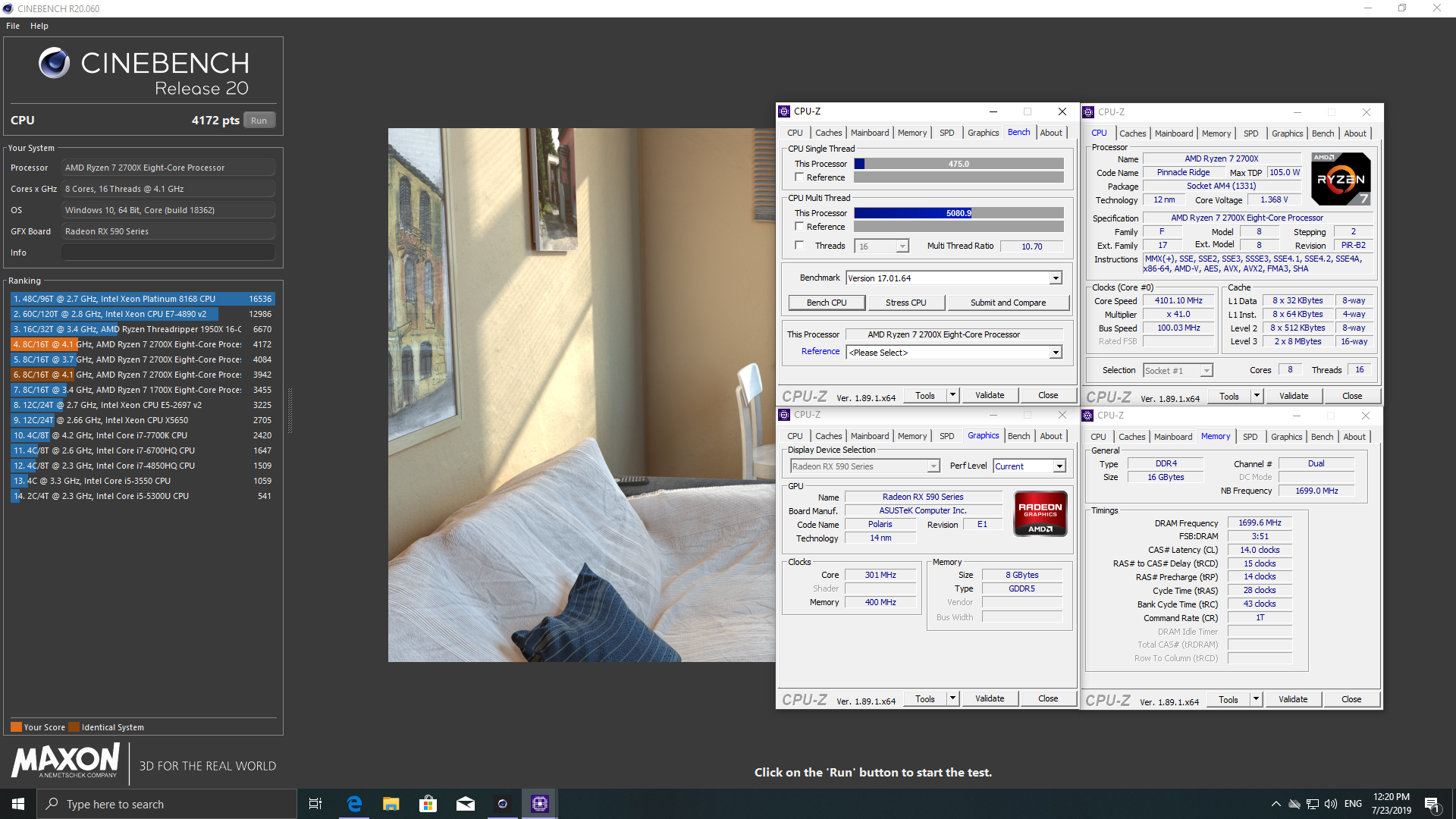Open the Perf Level Current dropdown
The image size is (1456, 819).
point(1059,466)
